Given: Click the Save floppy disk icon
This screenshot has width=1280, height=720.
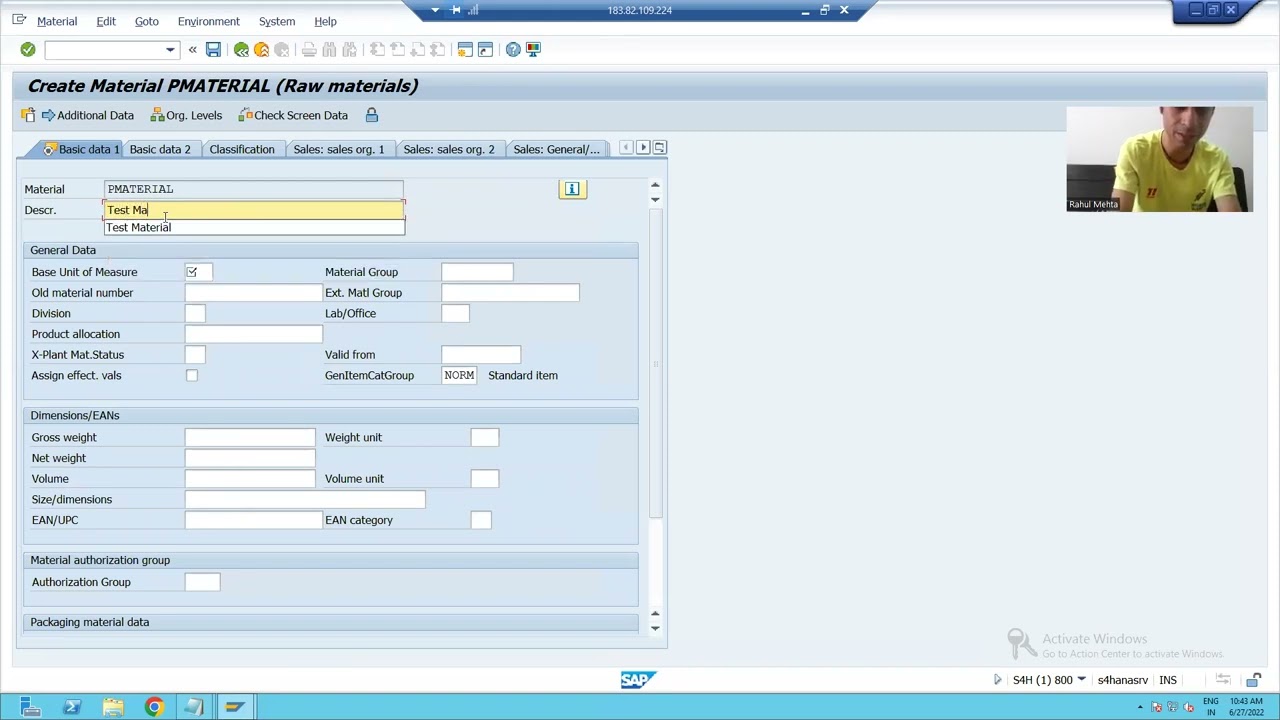Looking at the screenshot, I should click(x=213, y=49).
